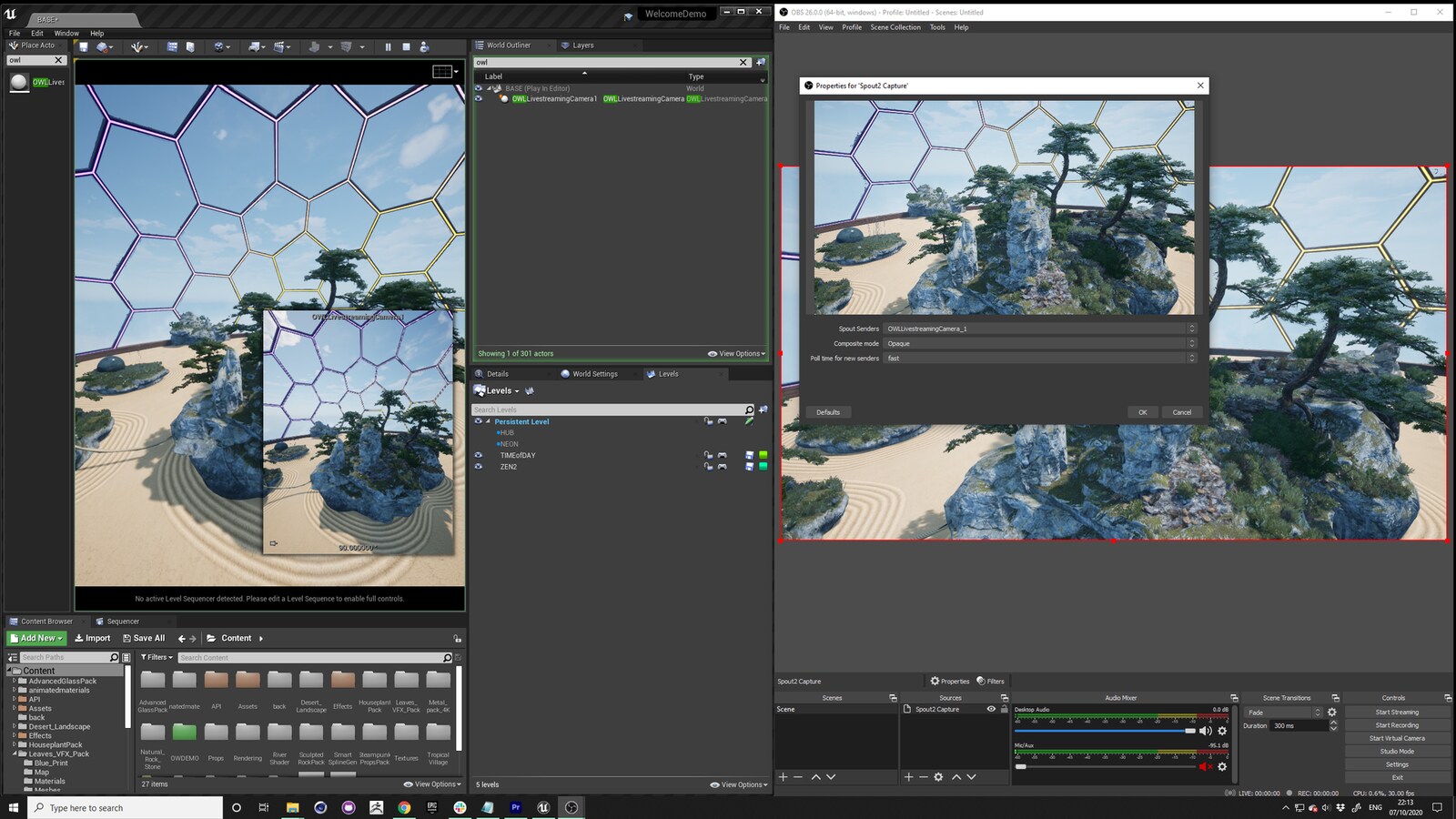The image size is (1456, 819).
Task: Toggle lock on ZEN2 level
Action: pos(708,467)
